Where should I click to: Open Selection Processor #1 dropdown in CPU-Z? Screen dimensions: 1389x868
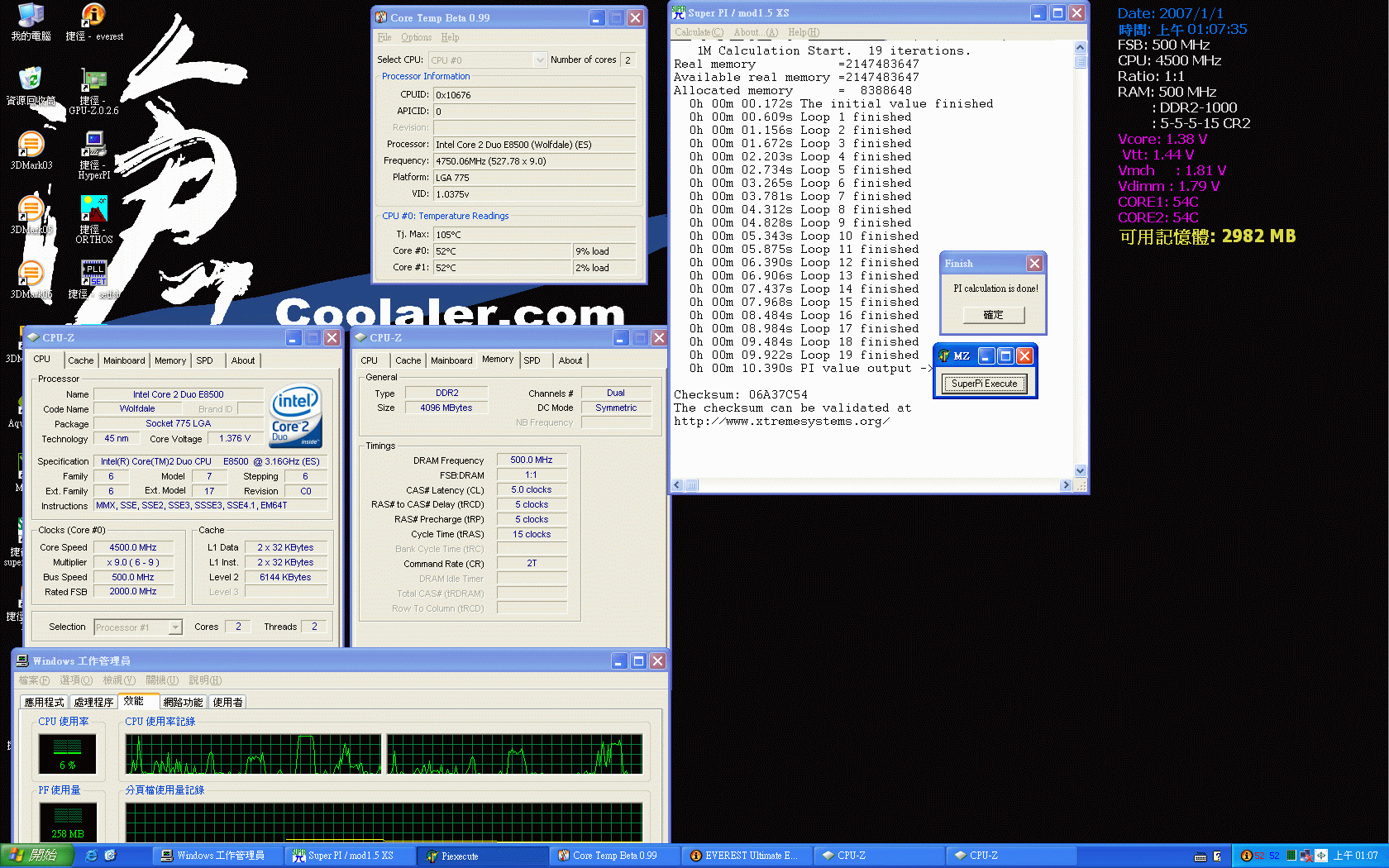pos(137,627)
